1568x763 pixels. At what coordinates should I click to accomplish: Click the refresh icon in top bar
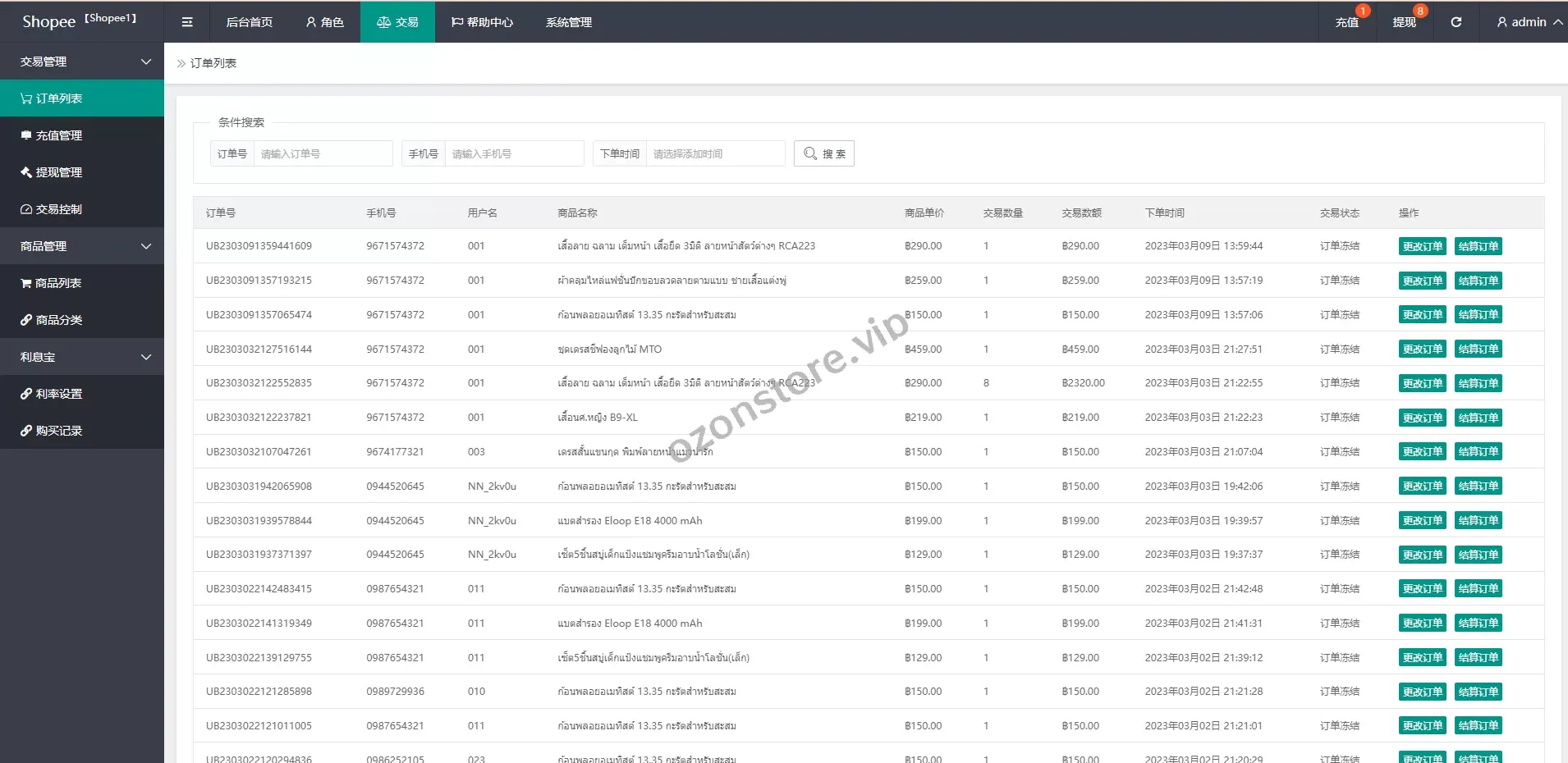click(x=1456, y=22)
